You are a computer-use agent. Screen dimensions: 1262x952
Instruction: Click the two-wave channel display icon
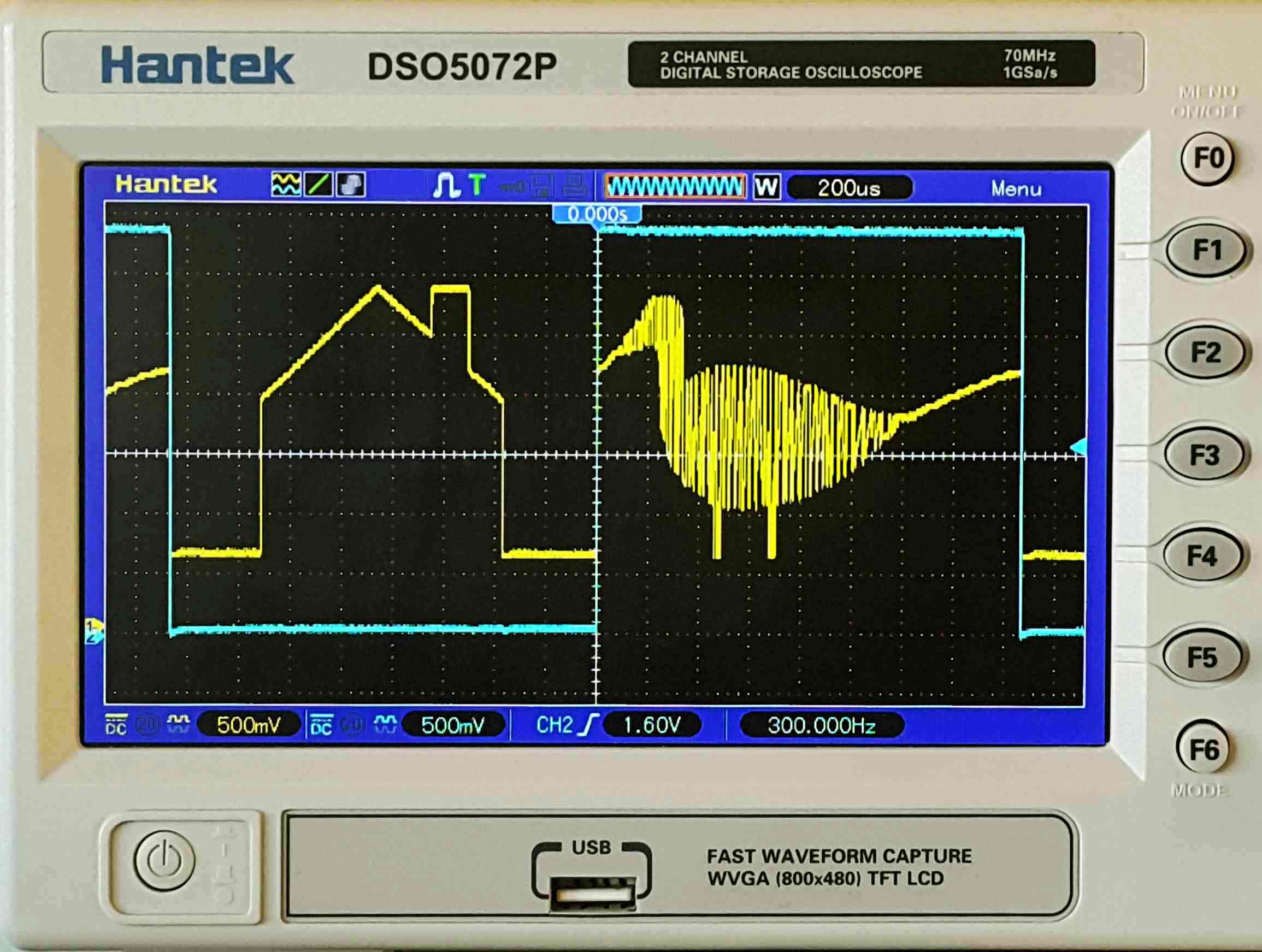click(285, 185)
